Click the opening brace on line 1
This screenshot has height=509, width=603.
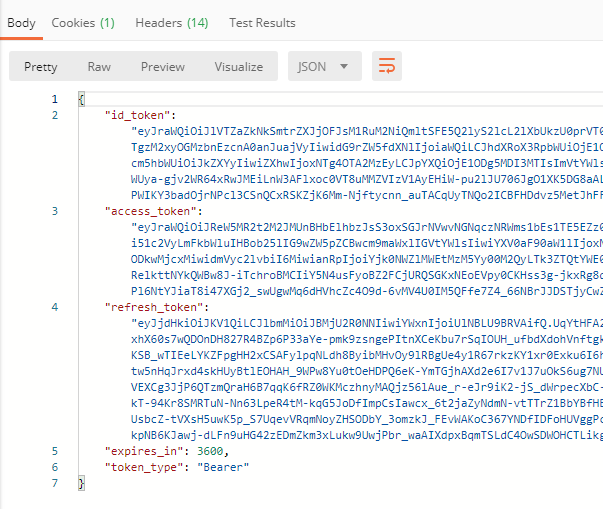click(x=81, y=99)
